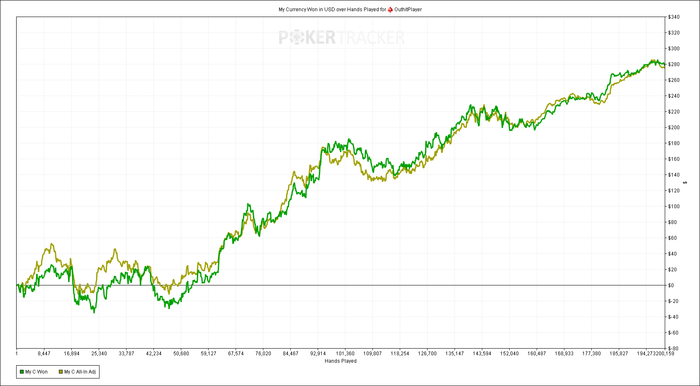Click the x-axis label 67,574

(236, 353)
